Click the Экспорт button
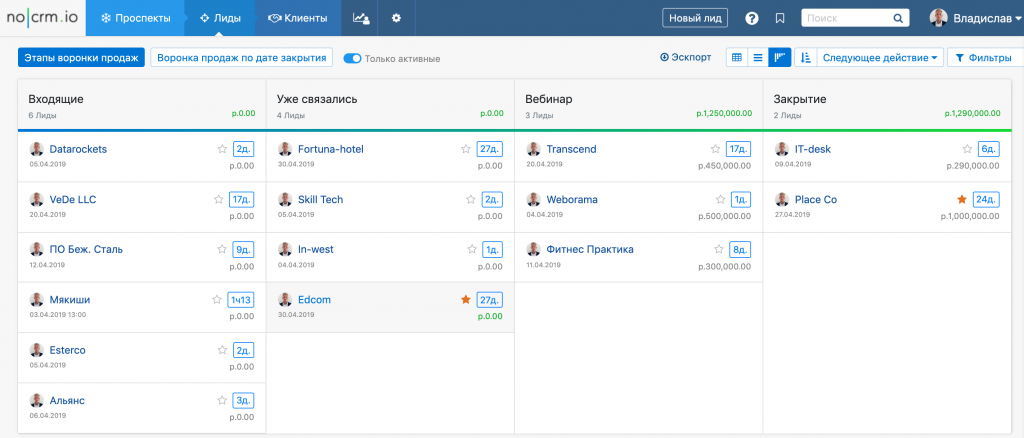This screenshot has width=1024, height=438. (686, 57)
